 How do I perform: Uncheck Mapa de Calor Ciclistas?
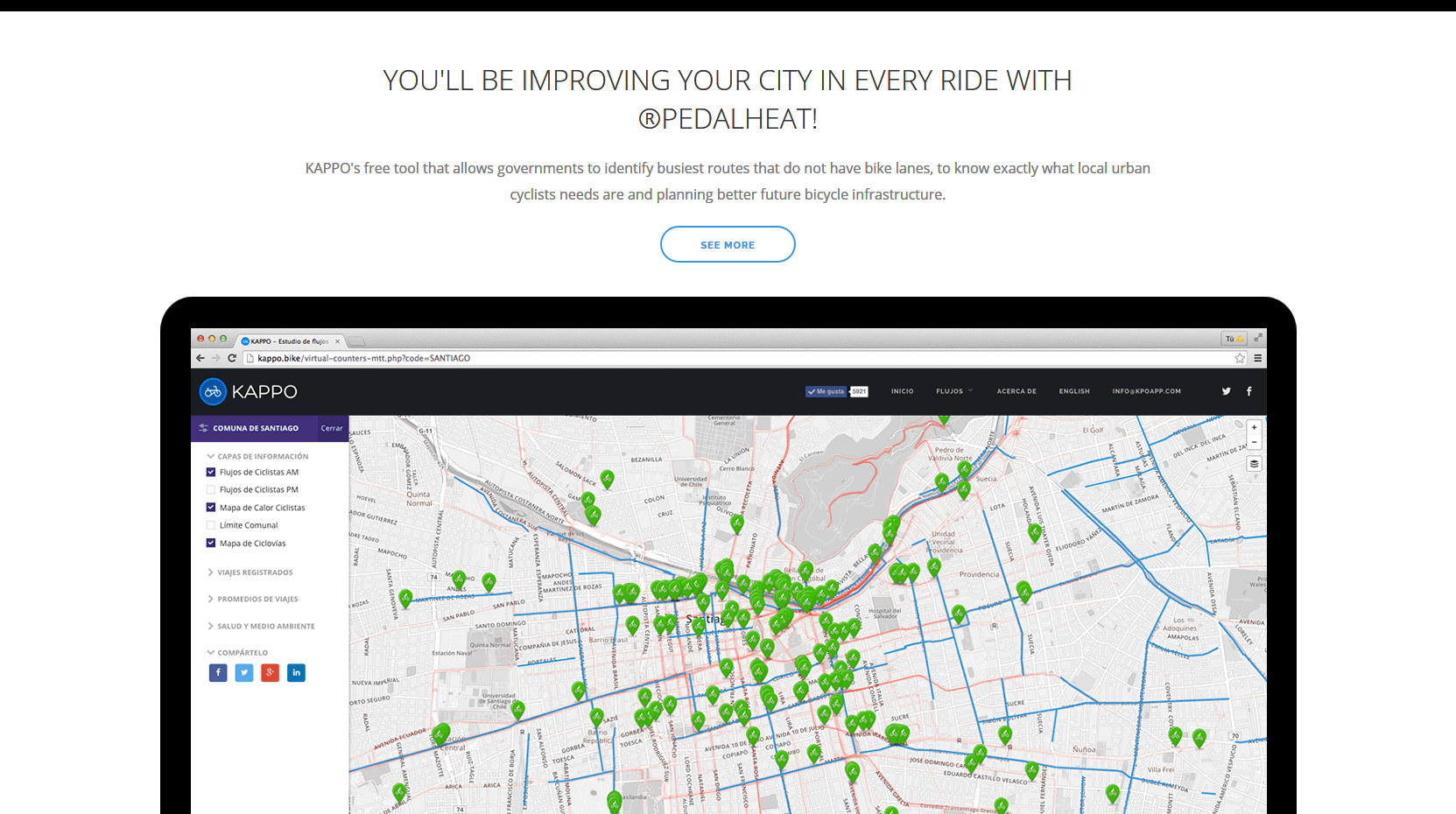click(211, 508)
